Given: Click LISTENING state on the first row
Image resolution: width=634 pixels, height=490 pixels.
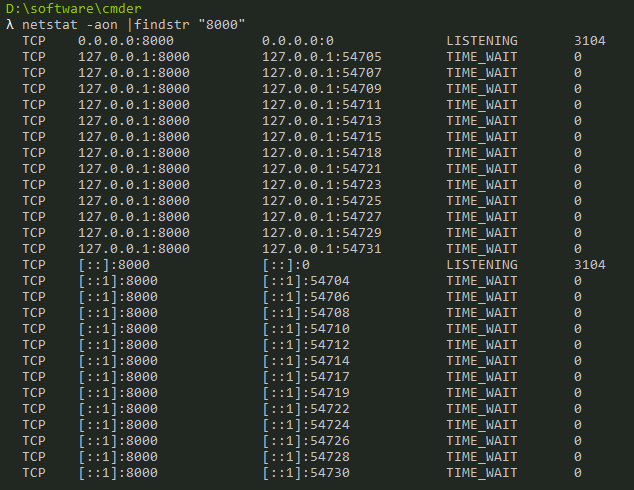Looking at the screenshot, I should pos(482,41).
